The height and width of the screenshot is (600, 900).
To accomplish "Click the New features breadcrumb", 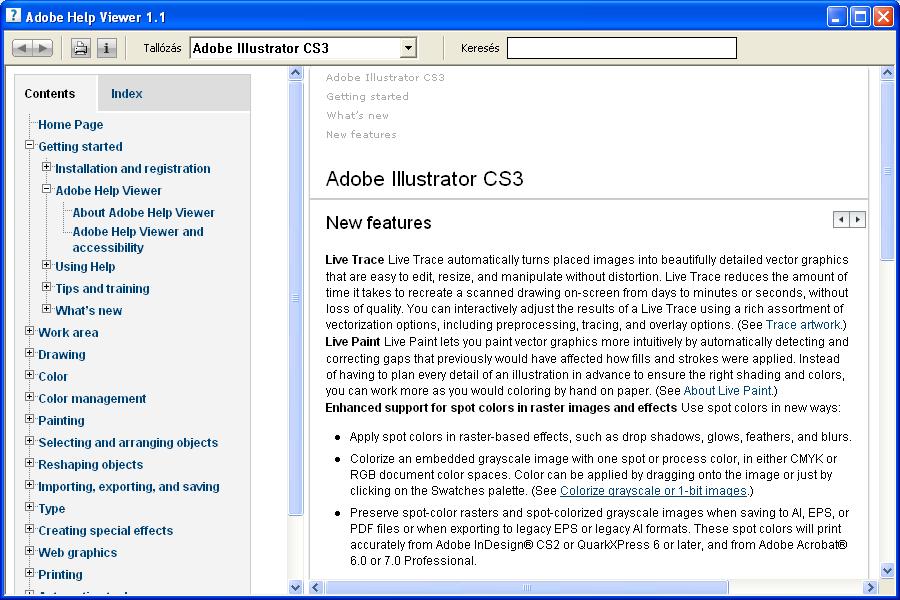I will pos(361,134).
